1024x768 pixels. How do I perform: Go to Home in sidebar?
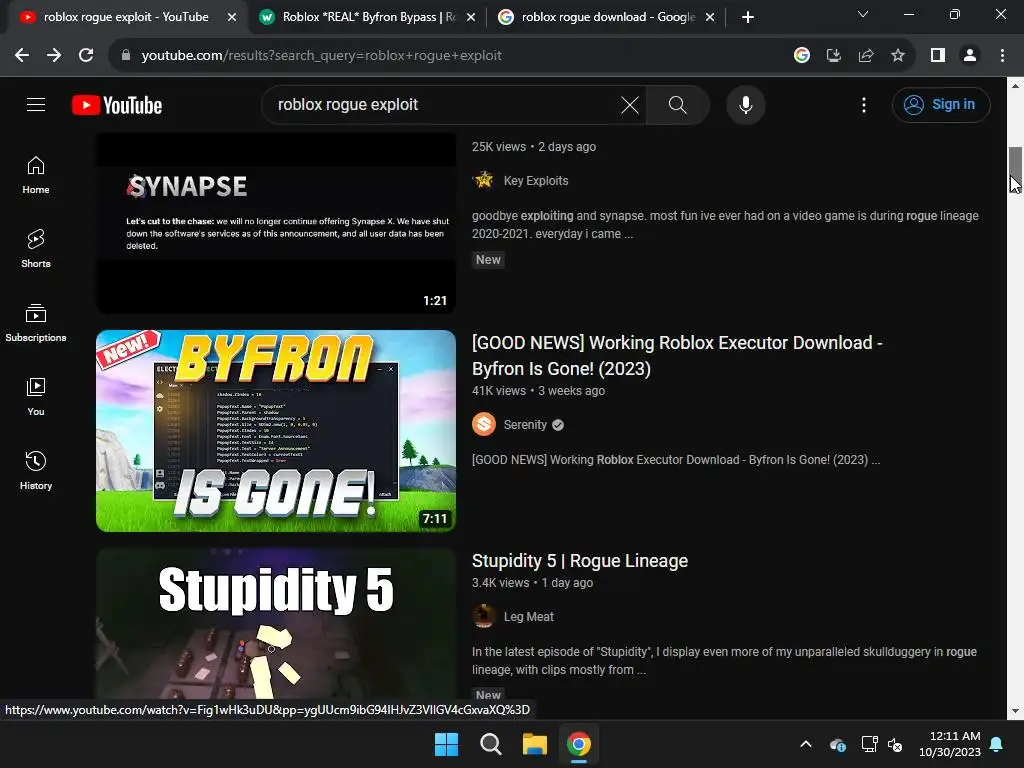pyautogui.click(x=36, y=175)
